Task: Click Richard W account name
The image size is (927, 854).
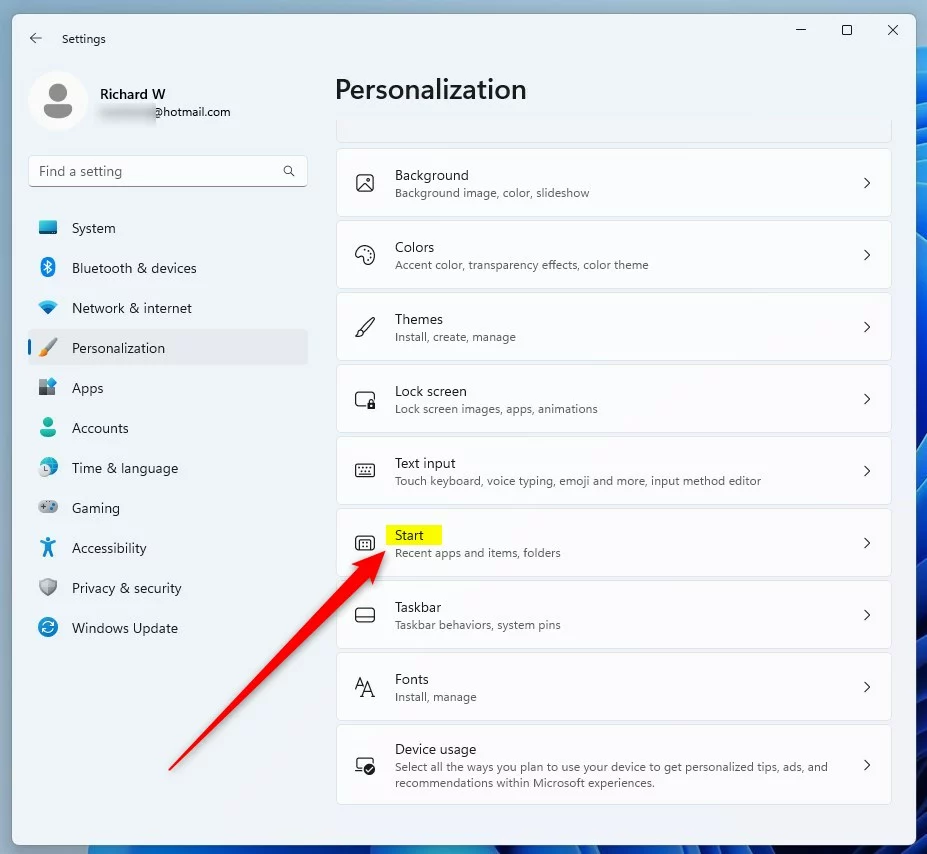Action: 132,94
